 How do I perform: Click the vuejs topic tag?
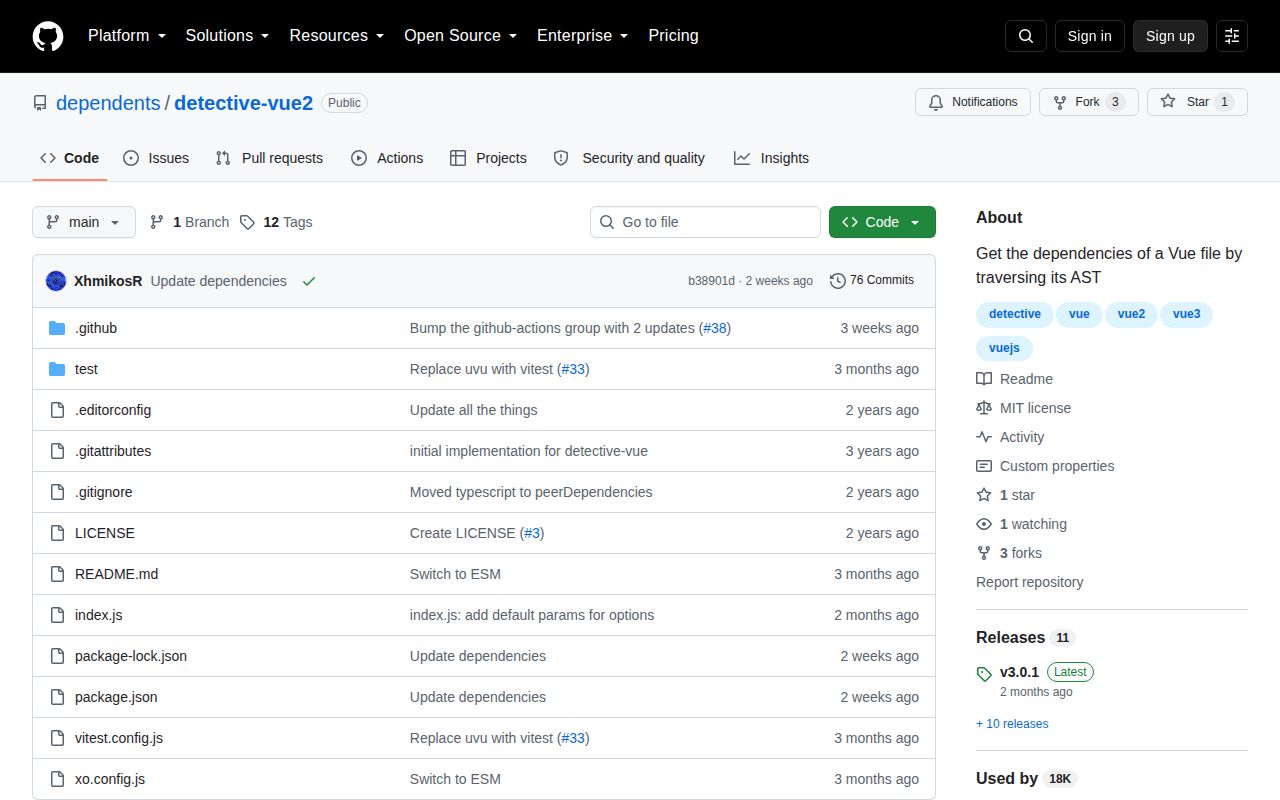pyautogui.click(x=1004, y=348)
